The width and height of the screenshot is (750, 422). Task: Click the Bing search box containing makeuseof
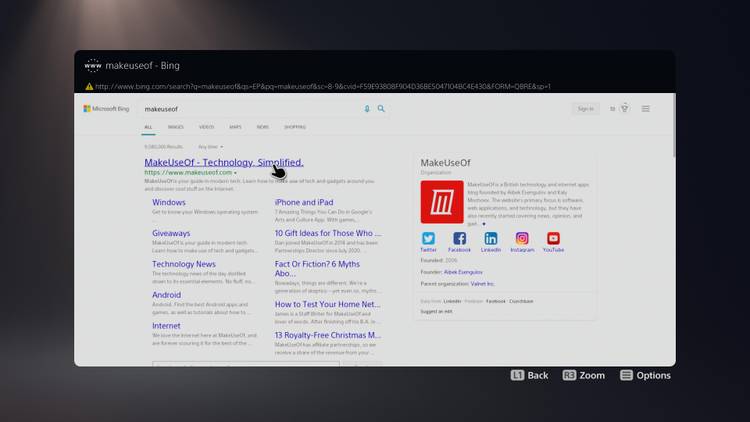(x=250, y=108)
